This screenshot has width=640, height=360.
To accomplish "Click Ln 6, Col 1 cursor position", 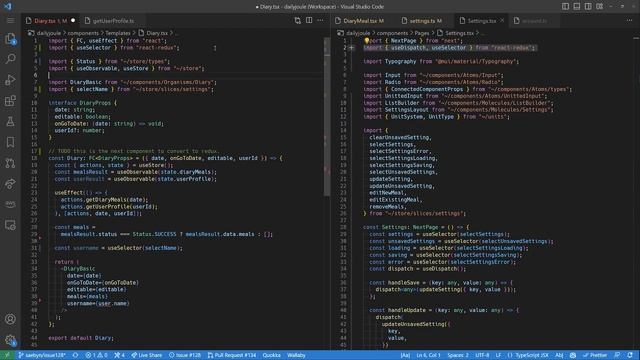I will click(428, 355).
